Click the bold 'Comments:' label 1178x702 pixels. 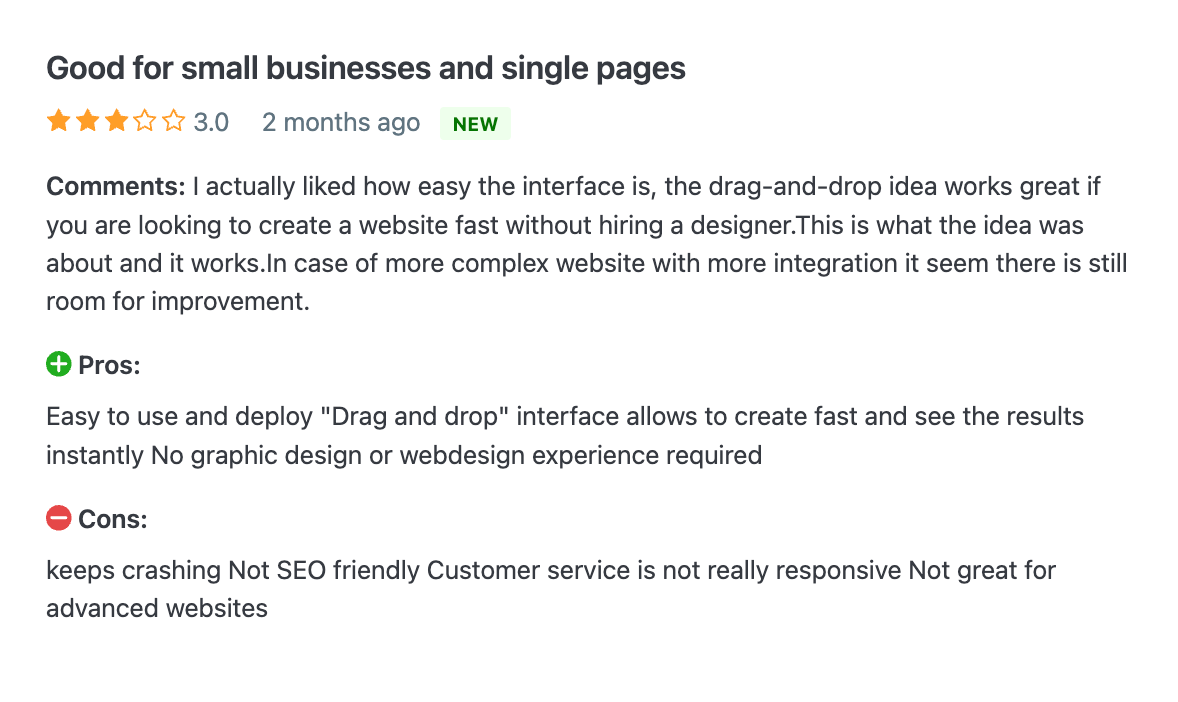coord(116,187)
